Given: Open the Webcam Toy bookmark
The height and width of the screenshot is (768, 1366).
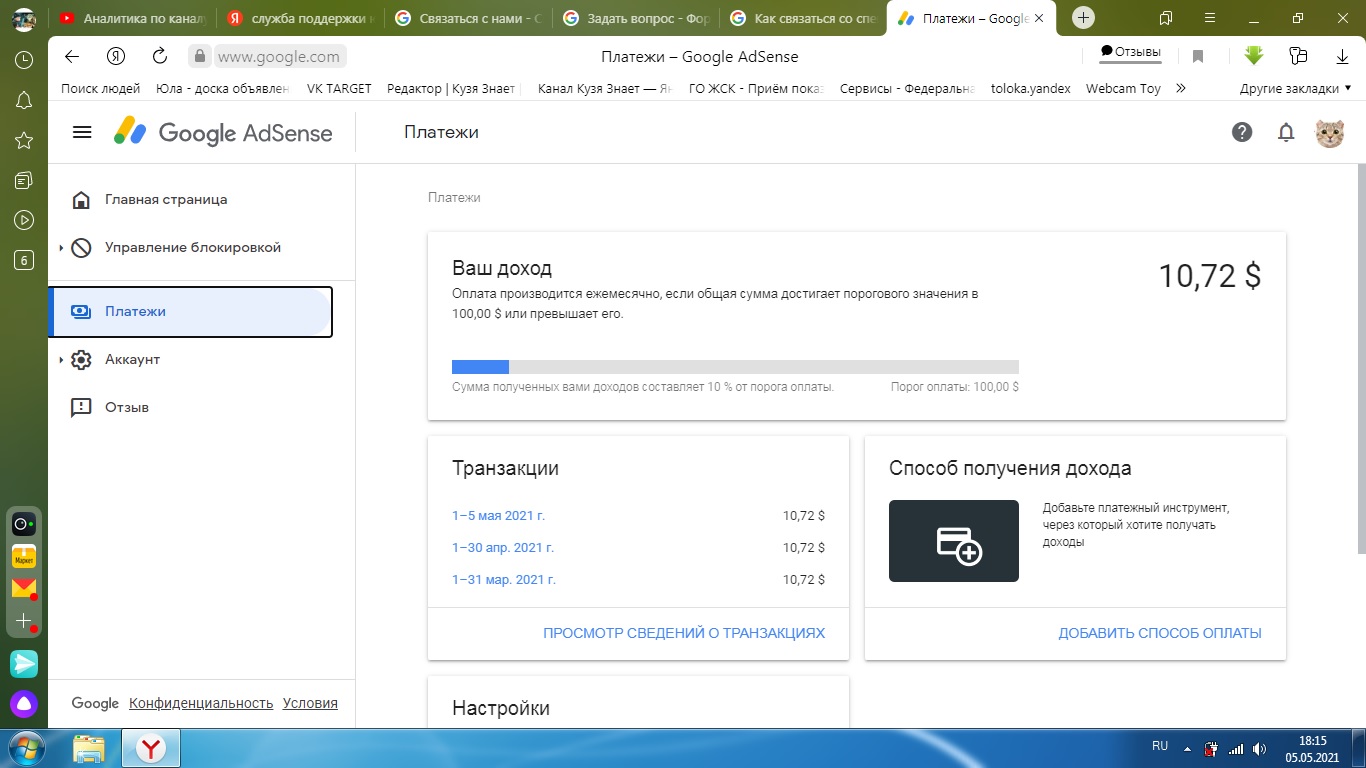Looking at the screenshot, I should click(1123, 88).
